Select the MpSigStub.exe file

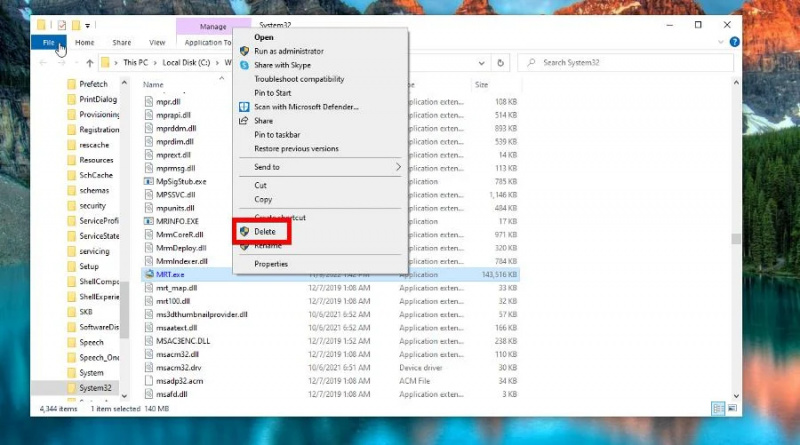click(x=181, y=182)
